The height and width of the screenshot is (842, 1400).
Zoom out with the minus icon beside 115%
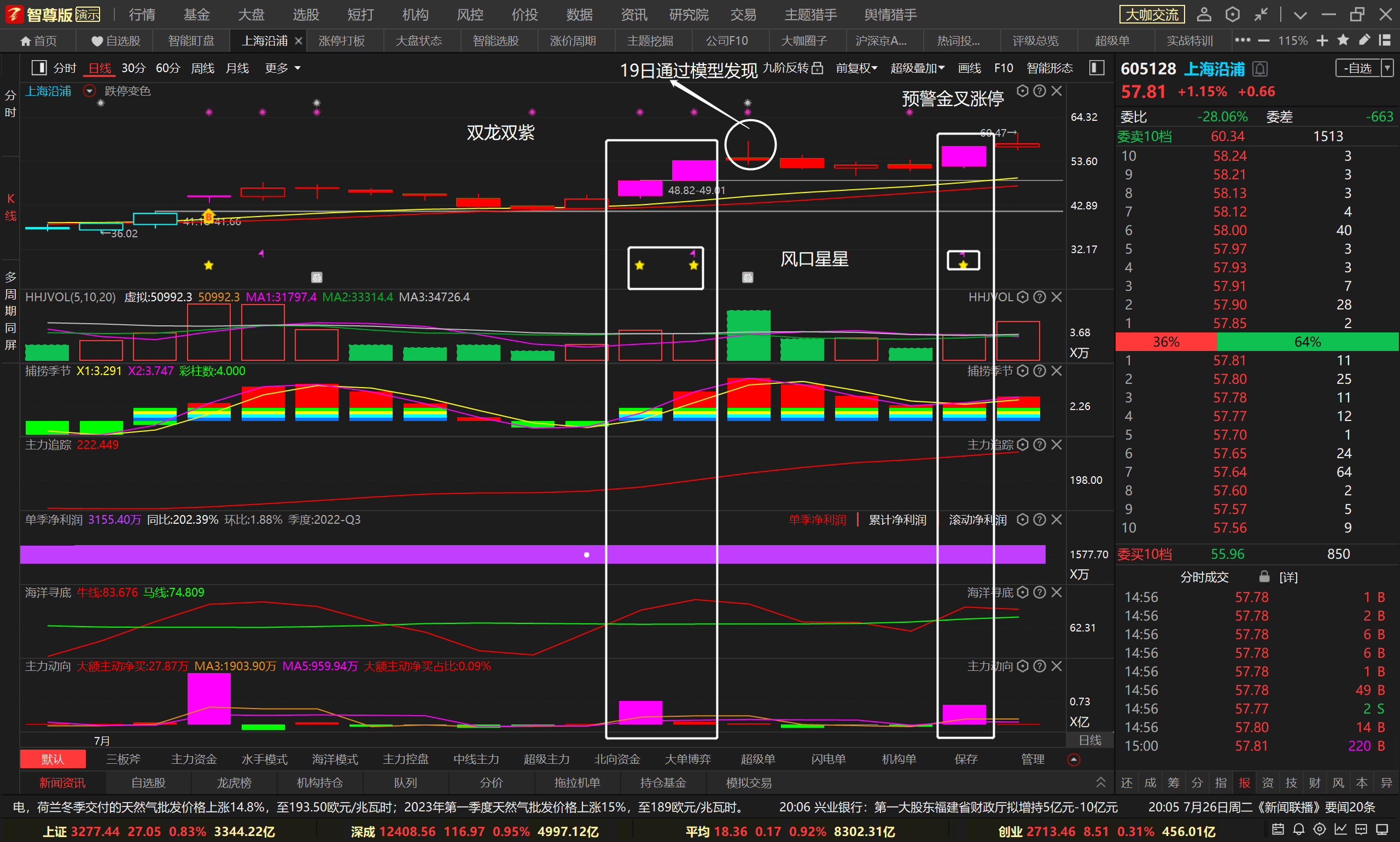[x=1263, y=41]
